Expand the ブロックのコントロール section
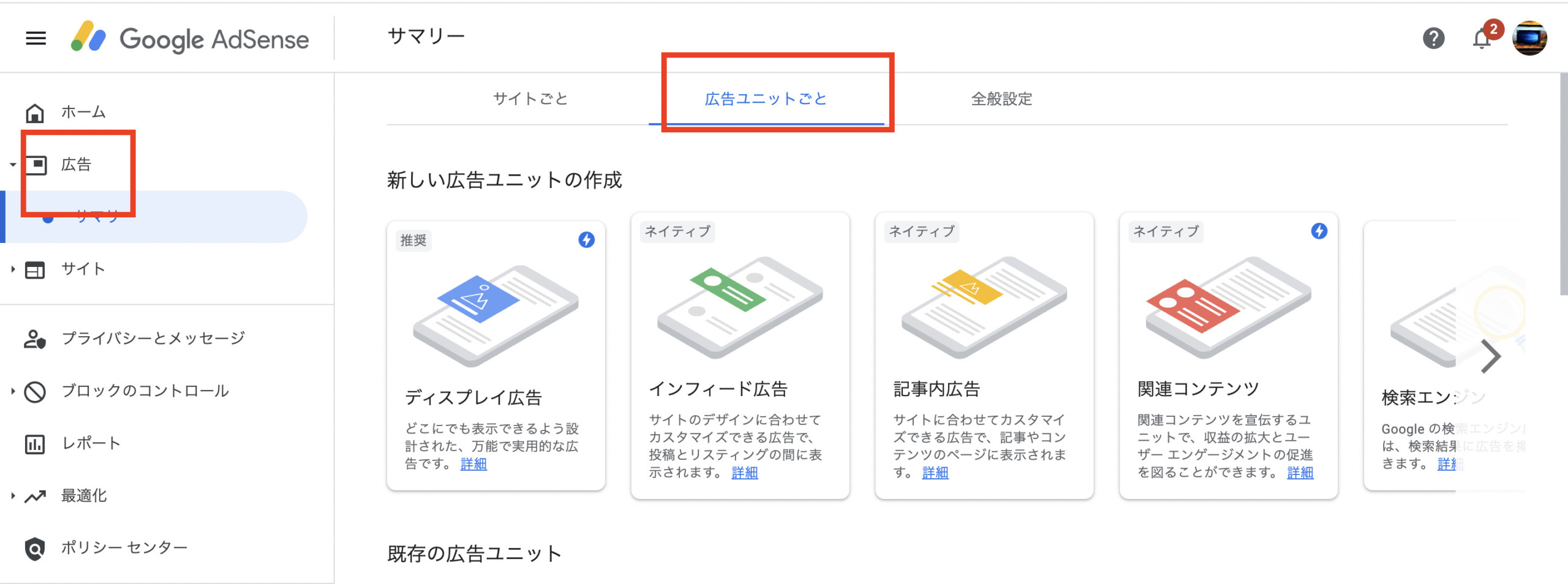The width and height of the screenshot is (1568, 584). 12,391
